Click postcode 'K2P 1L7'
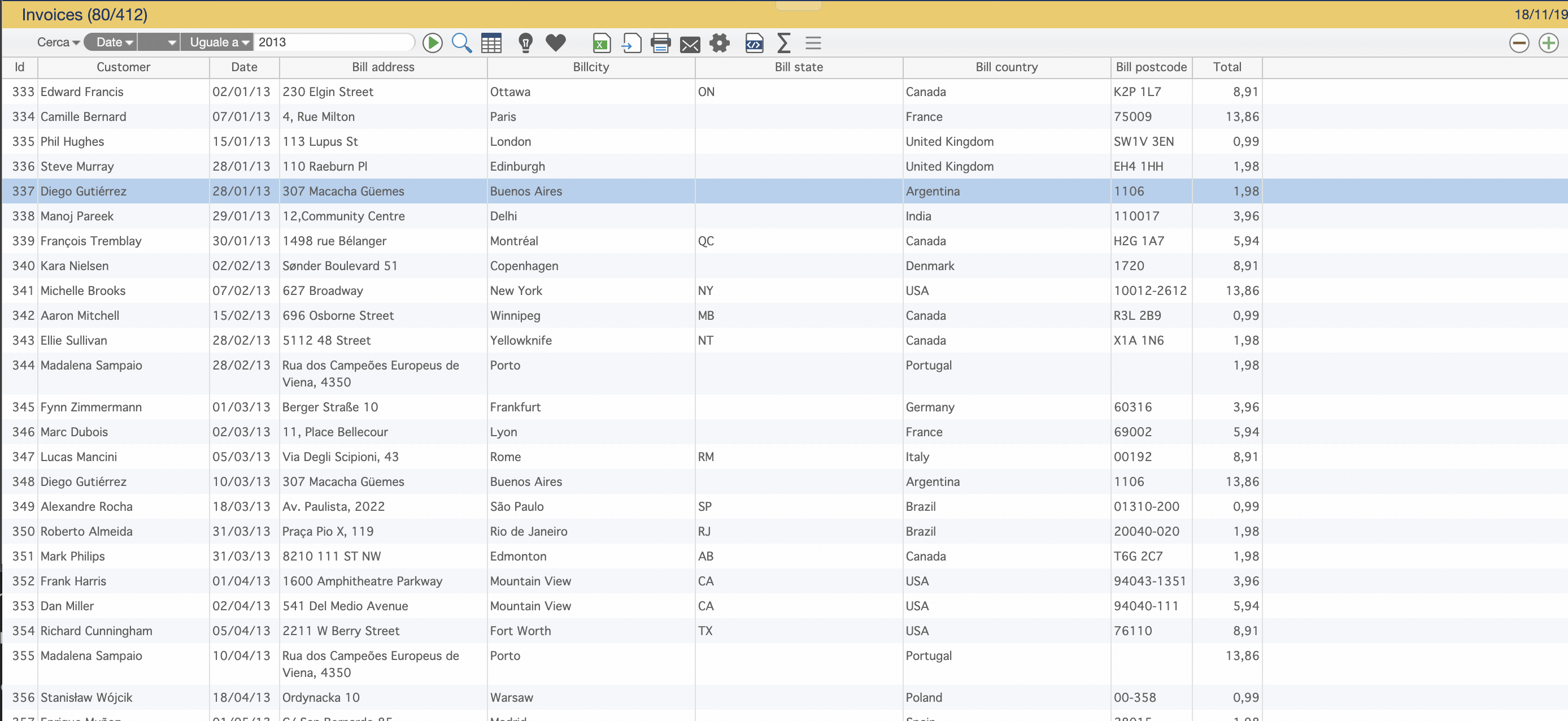Viewport: 1568px width, 721px height. (x=1137, y=92)
